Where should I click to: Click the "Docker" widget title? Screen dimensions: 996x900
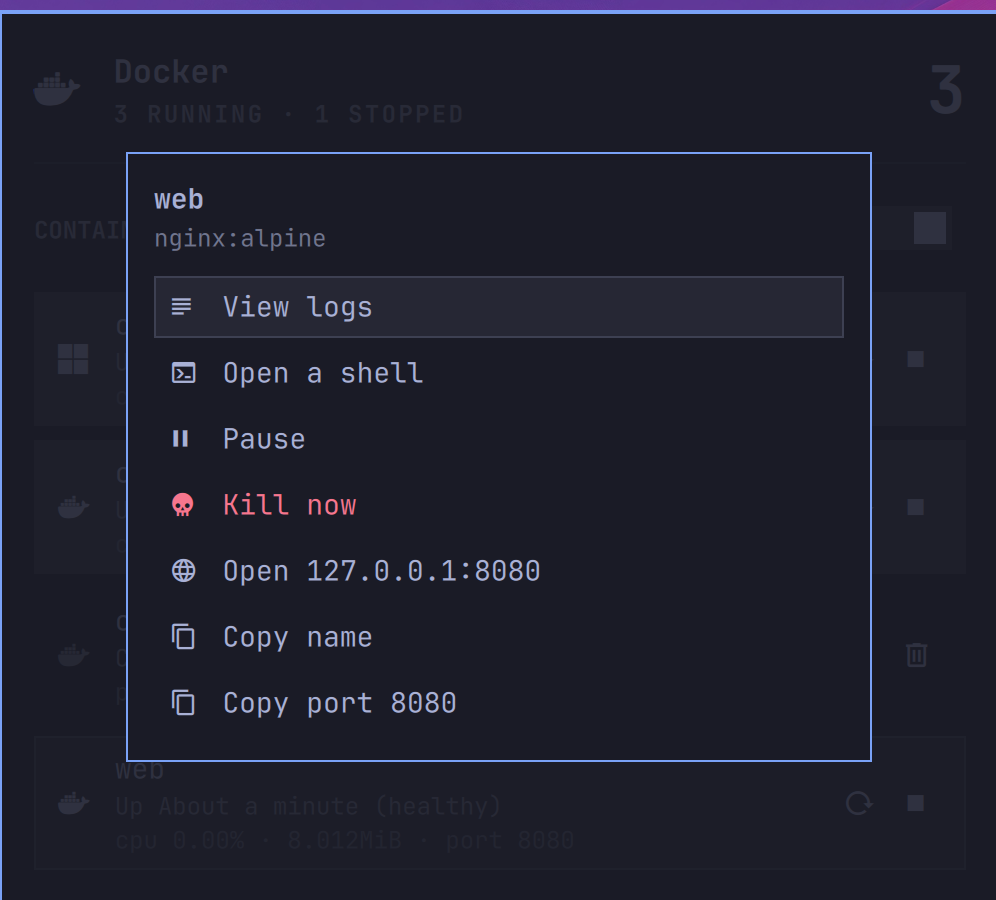click(171, 72)
